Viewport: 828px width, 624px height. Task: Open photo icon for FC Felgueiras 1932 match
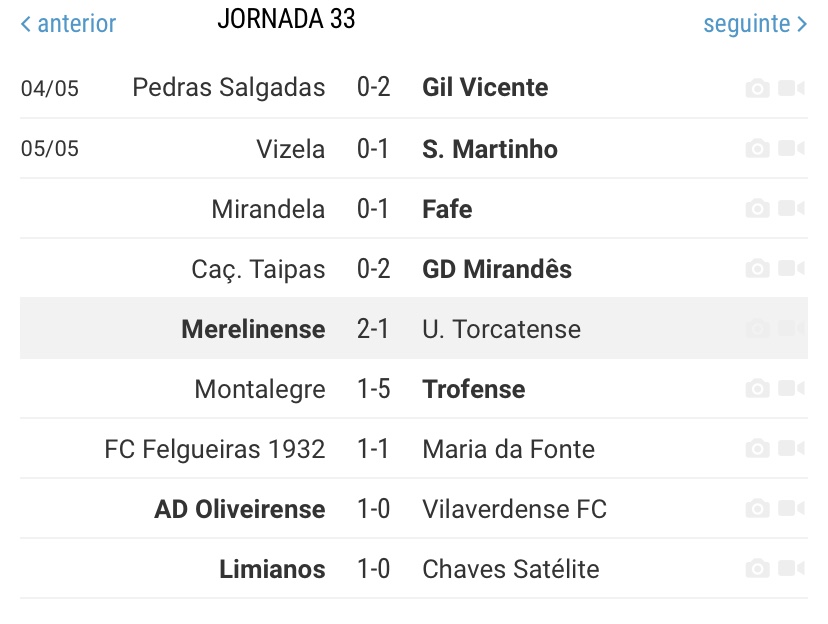[757, 449]
